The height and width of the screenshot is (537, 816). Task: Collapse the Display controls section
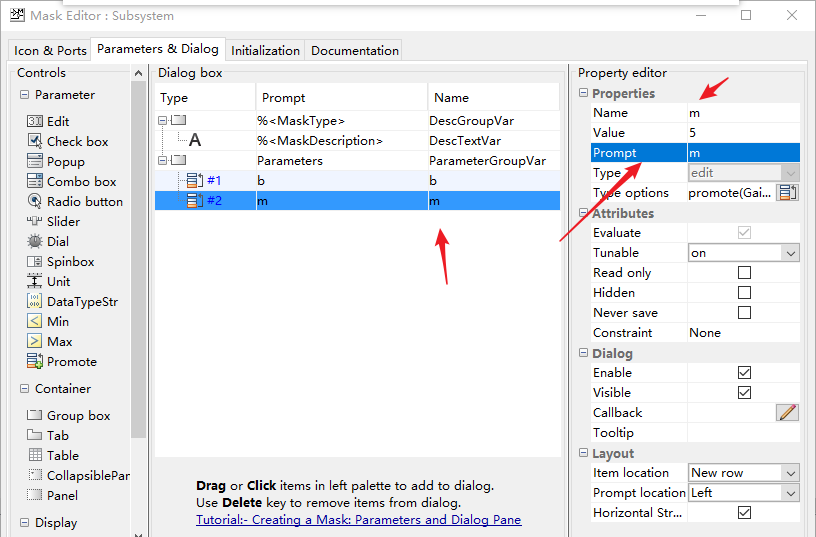[24, 522]
